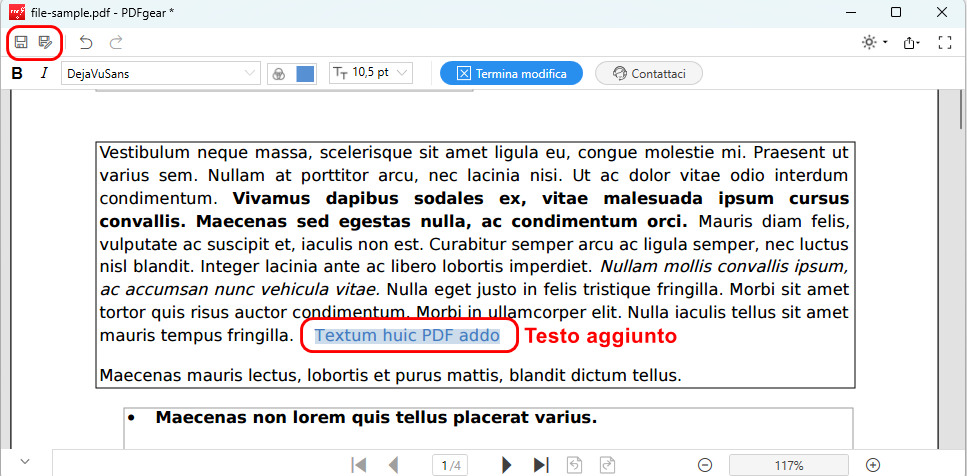The height and width of the screenshot is (476, 967).
Task: Go to the previous page
Action: pos(393,465)
